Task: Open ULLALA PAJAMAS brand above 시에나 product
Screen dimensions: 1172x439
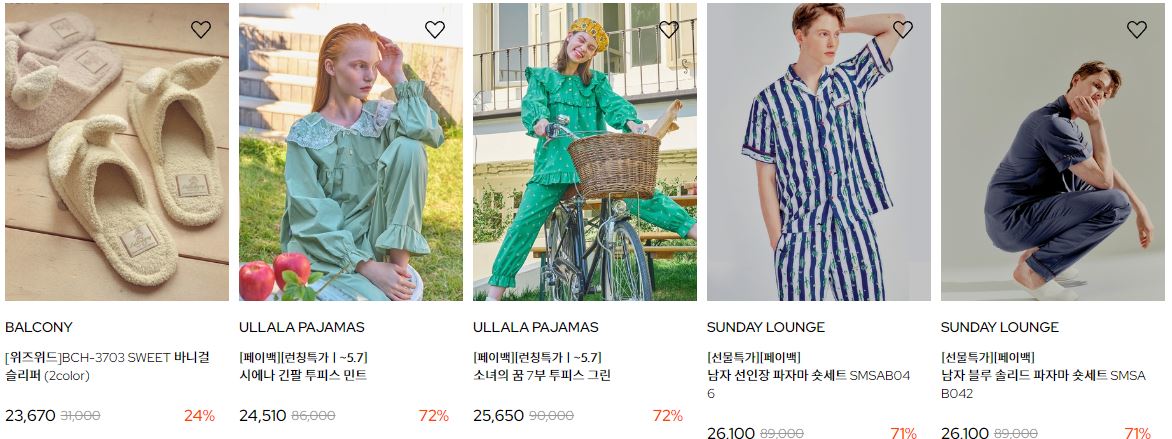Action: point(302,327)
